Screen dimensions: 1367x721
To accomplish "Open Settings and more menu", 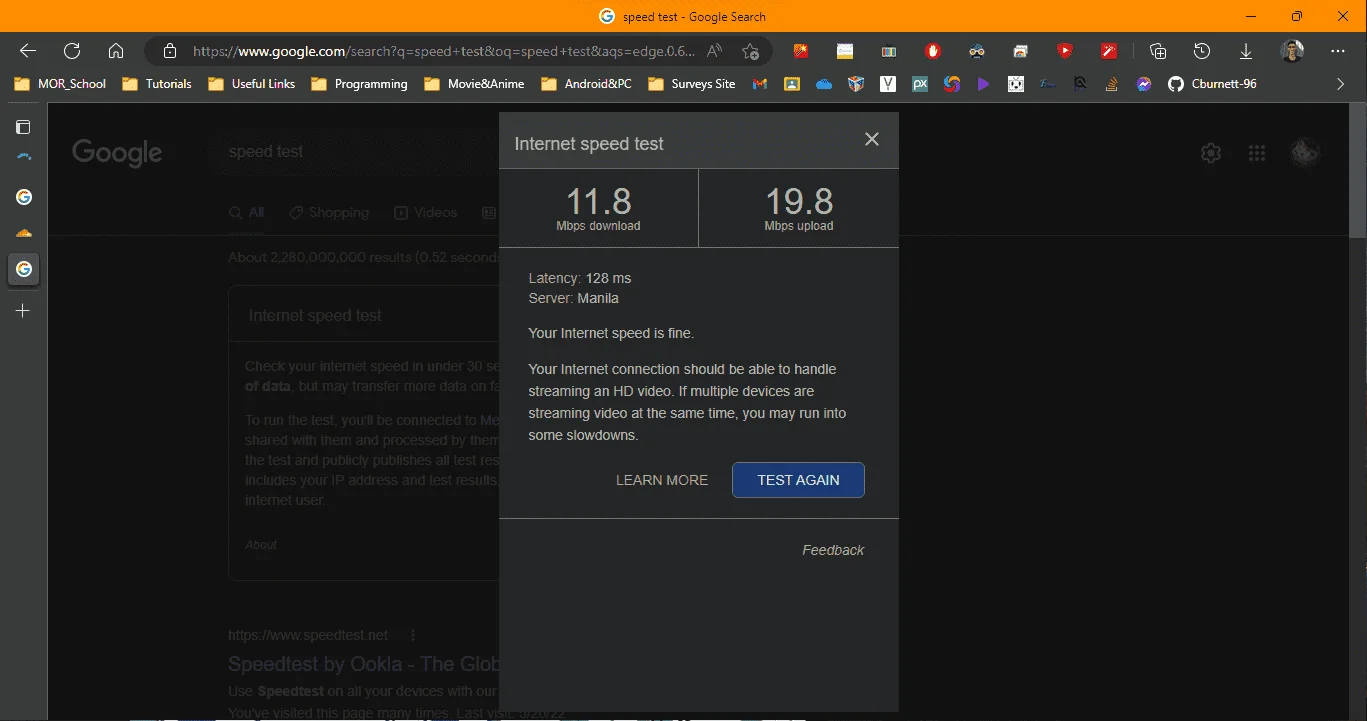I will (1338, 51).
